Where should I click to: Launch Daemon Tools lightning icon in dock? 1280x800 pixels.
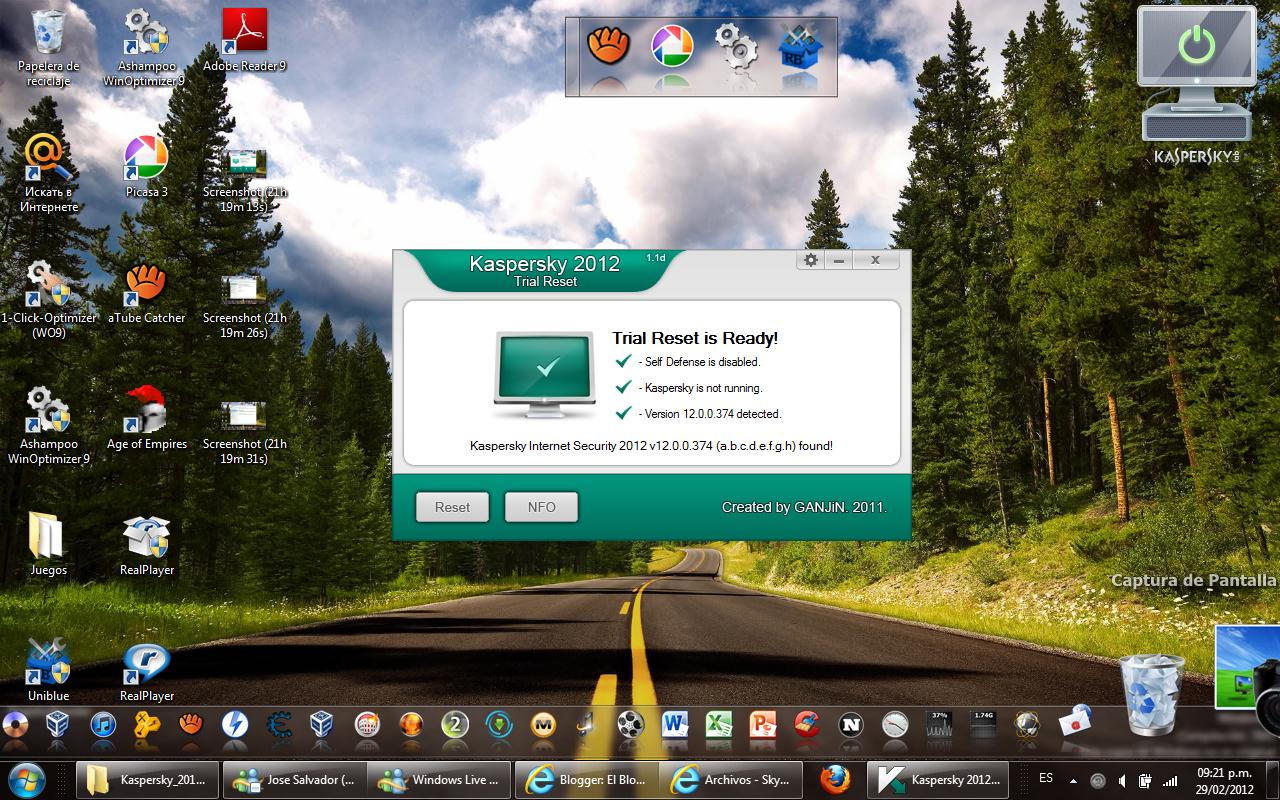click(235, 724)
